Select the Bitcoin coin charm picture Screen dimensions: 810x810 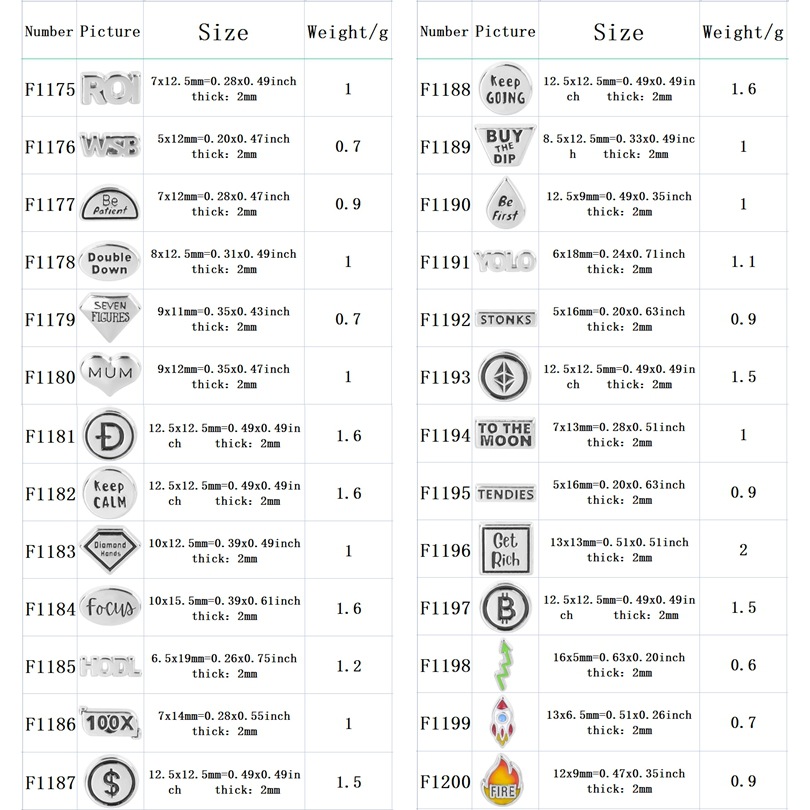[505, 607]
